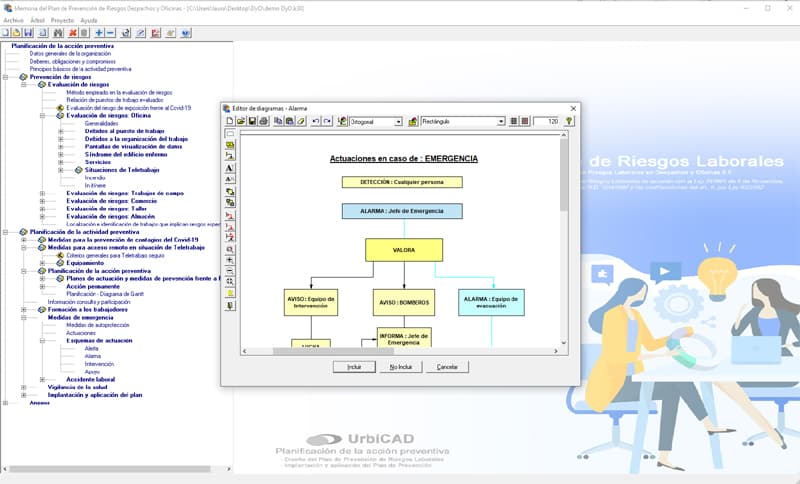Click the Redo arrow in diagram editor
This screenshot has height=484, width=800.
(x=328, y=121)
